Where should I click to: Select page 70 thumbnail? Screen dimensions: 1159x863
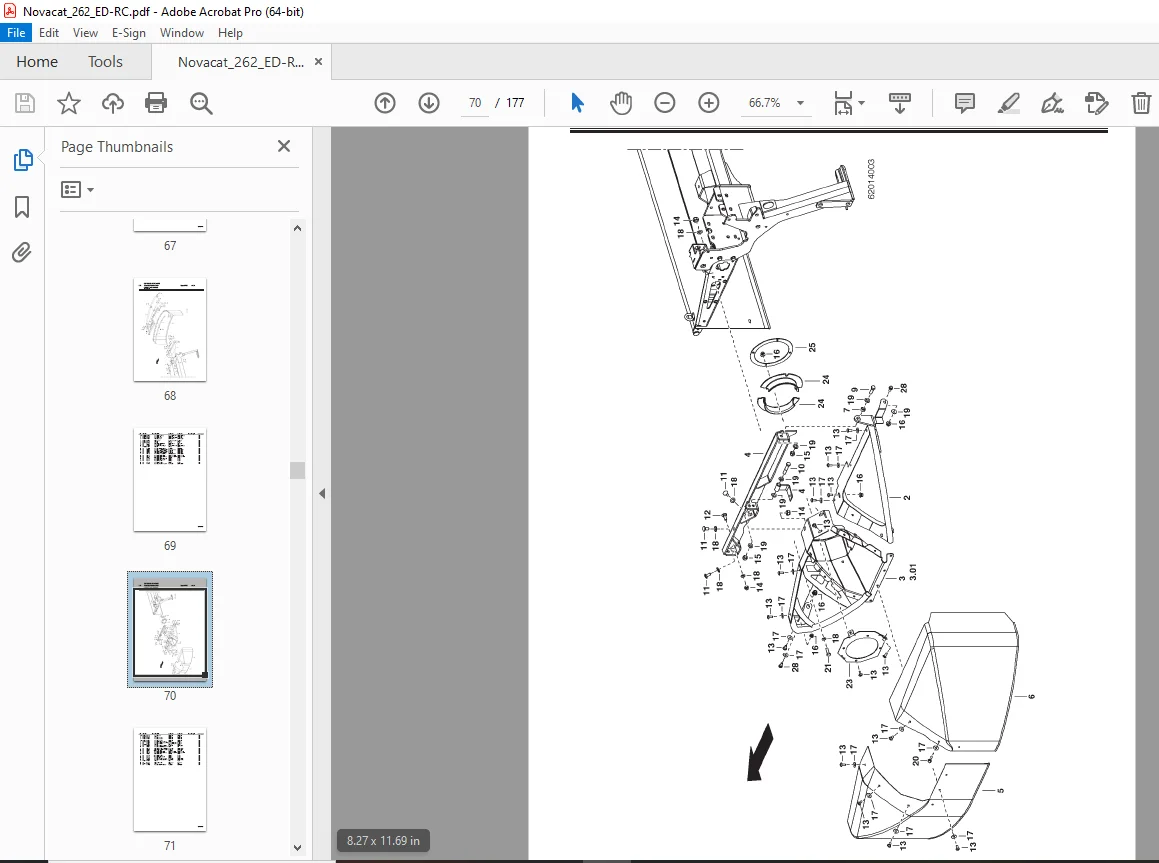pyautogui.click(x=170, y=630)
